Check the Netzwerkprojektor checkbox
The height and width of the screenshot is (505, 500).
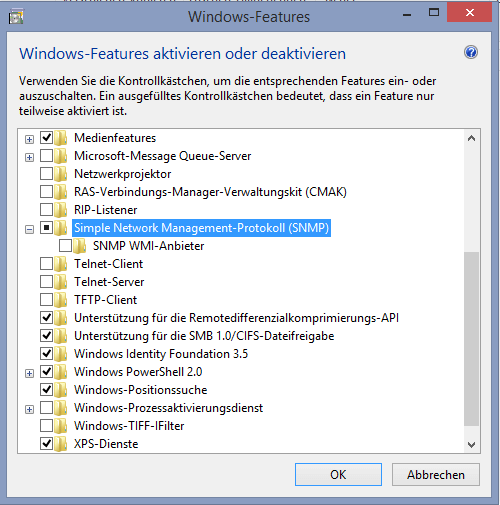coord(46,173)
